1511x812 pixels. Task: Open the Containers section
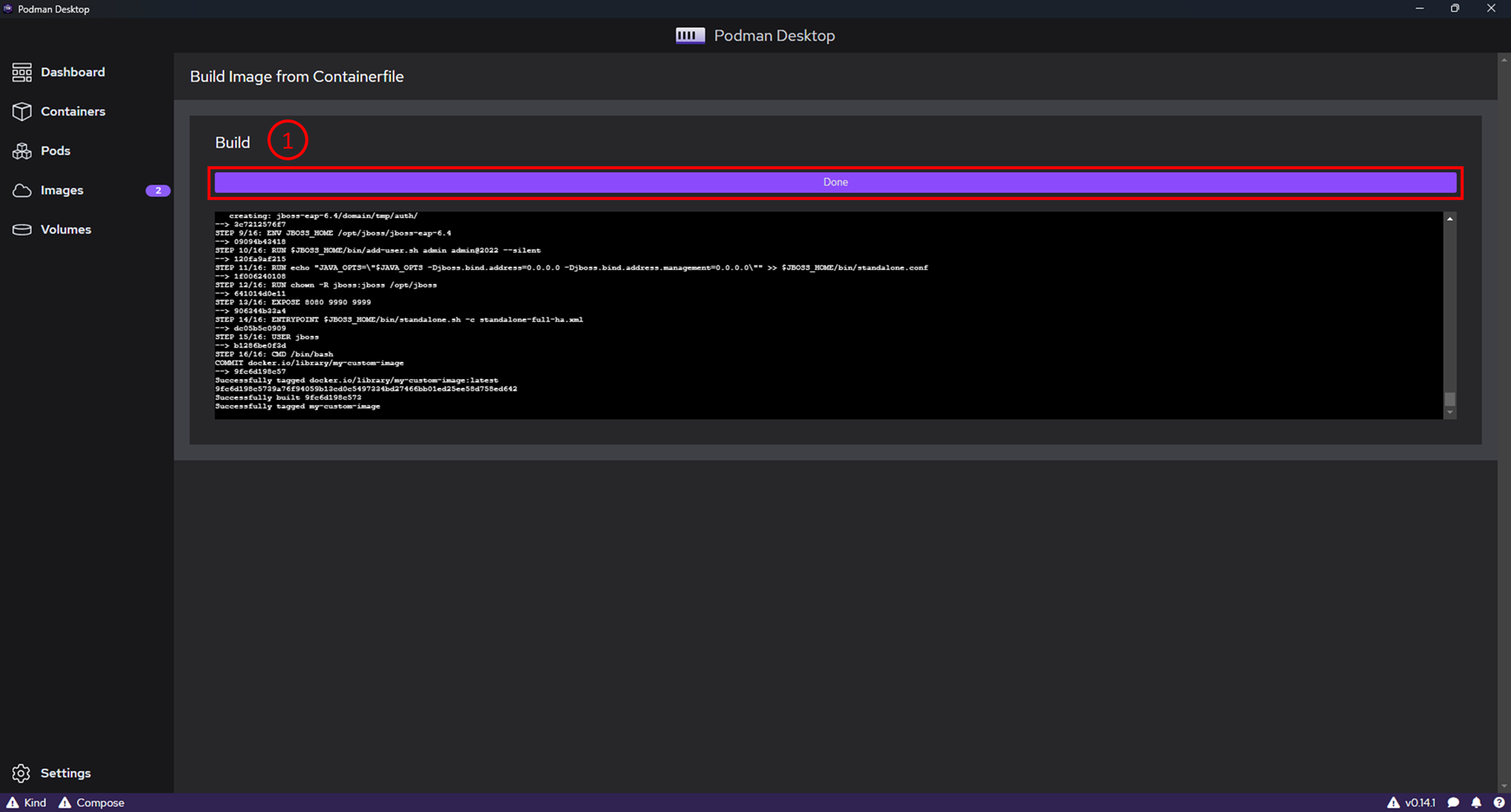pyautogui.click(x=74, y=111)
